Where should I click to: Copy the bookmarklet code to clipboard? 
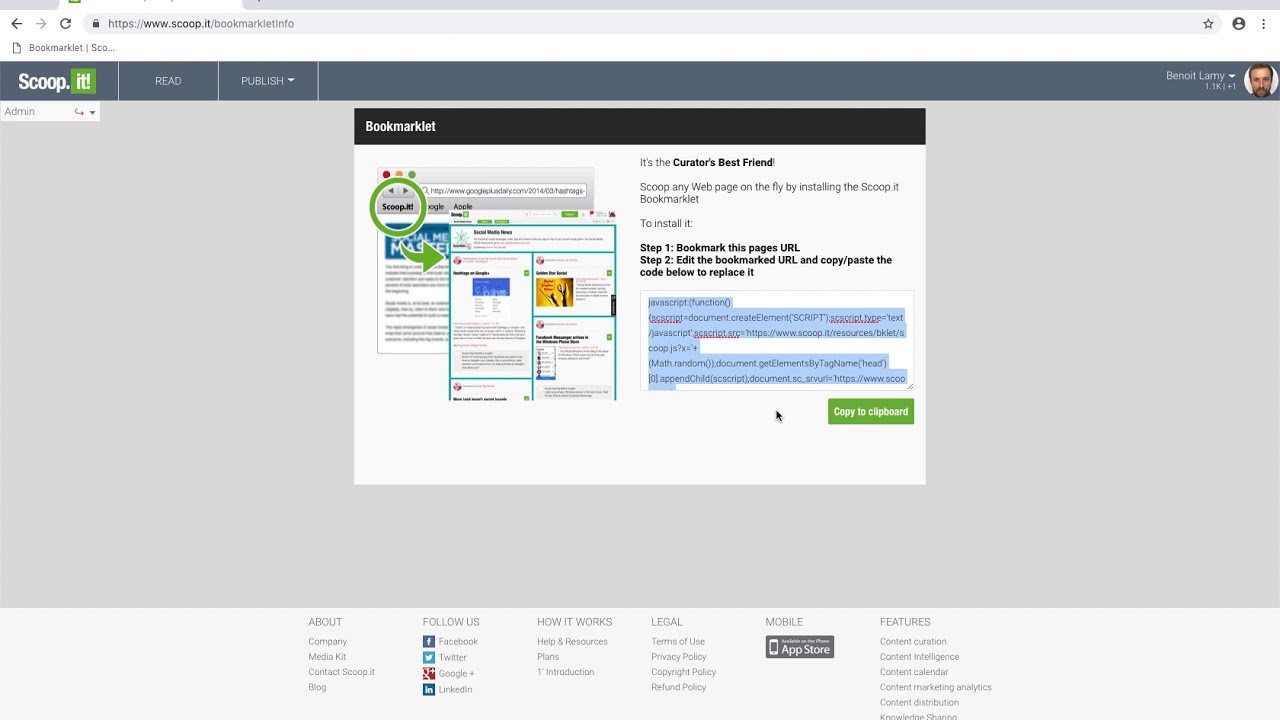(x=871, y=412)
